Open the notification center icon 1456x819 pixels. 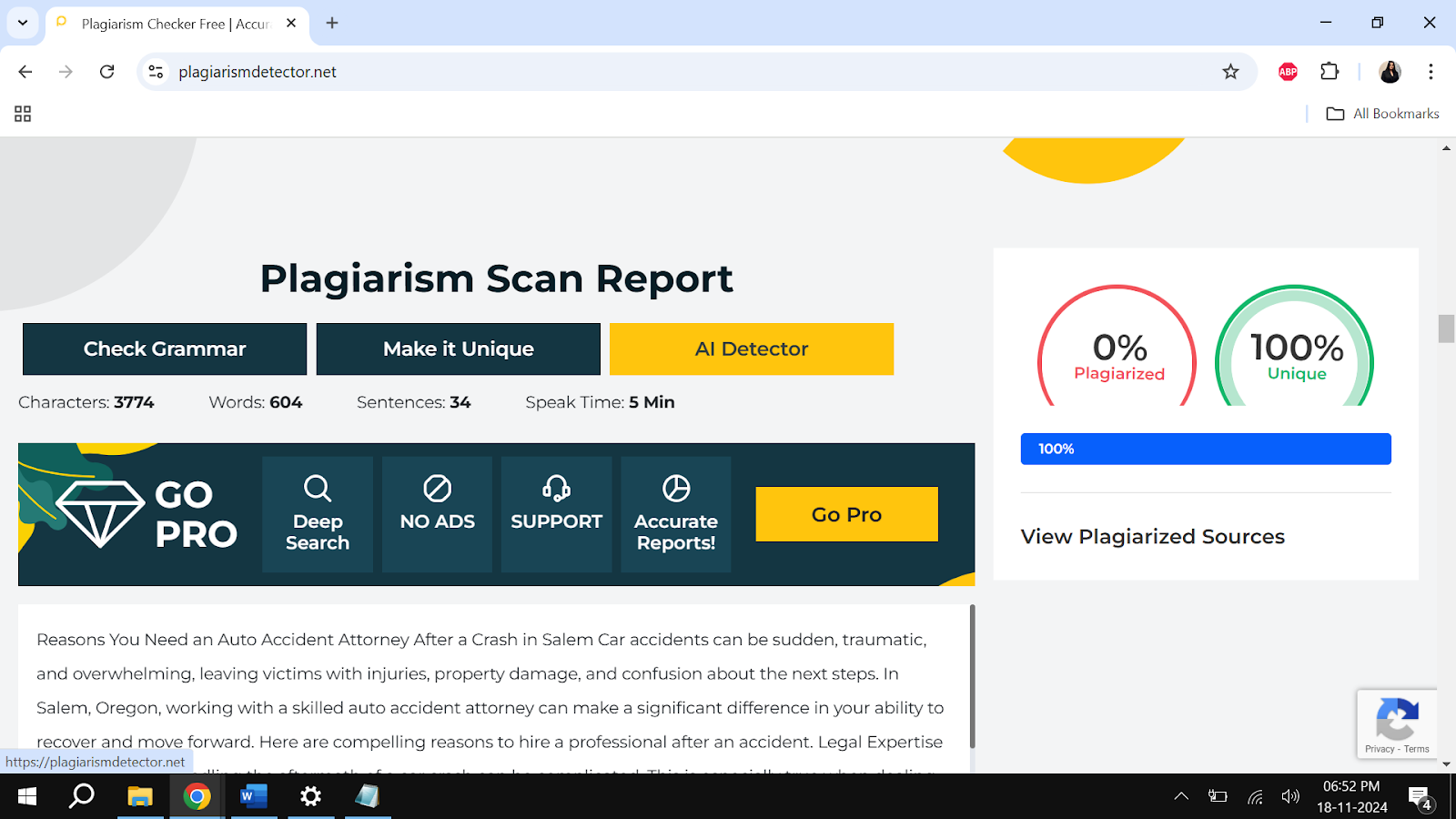1421,797
